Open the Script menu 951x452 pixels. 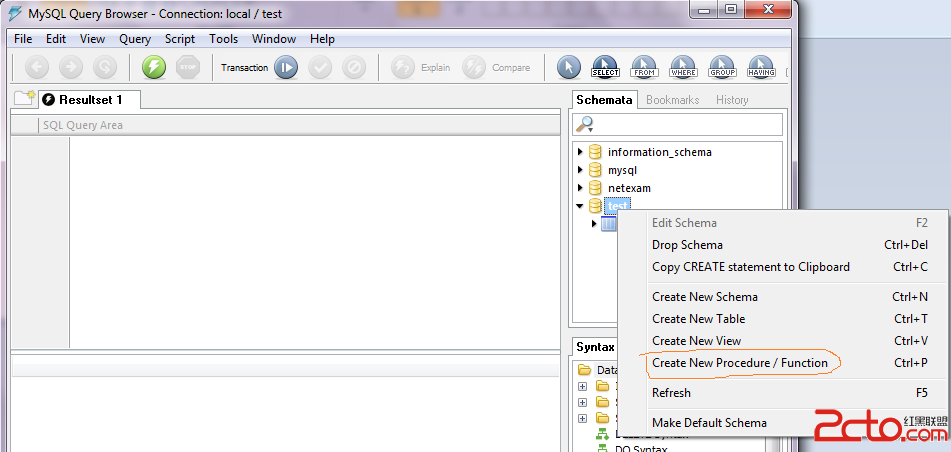pyautogui.click(x=180, y=39)
